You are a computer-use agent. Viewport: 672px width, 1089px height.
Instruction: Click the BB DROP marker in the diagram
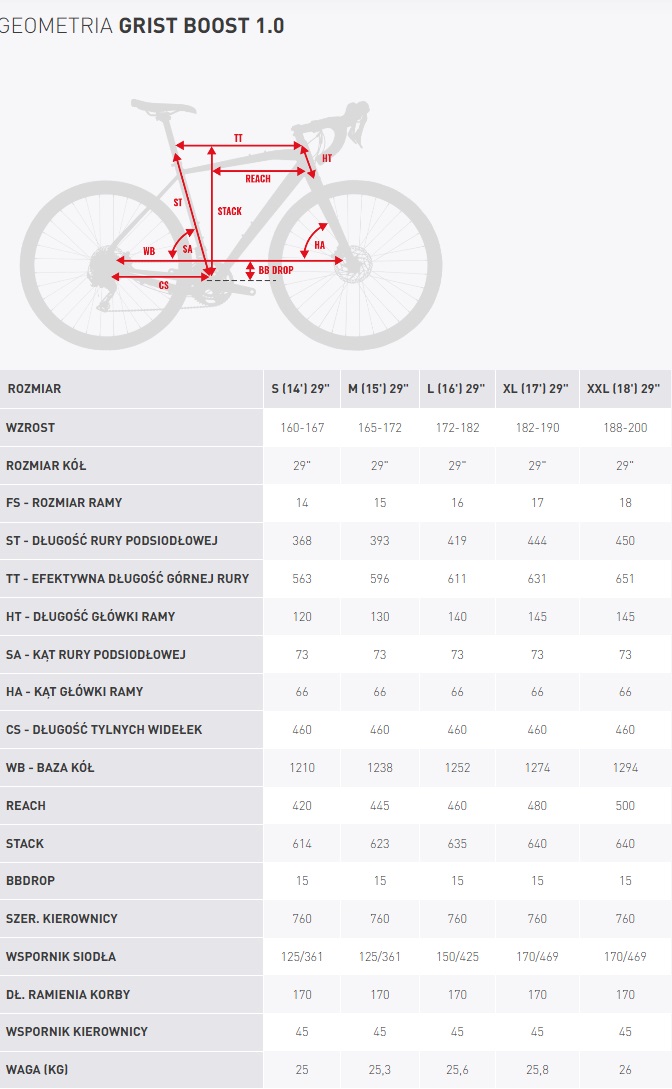[x=276, y=270]
